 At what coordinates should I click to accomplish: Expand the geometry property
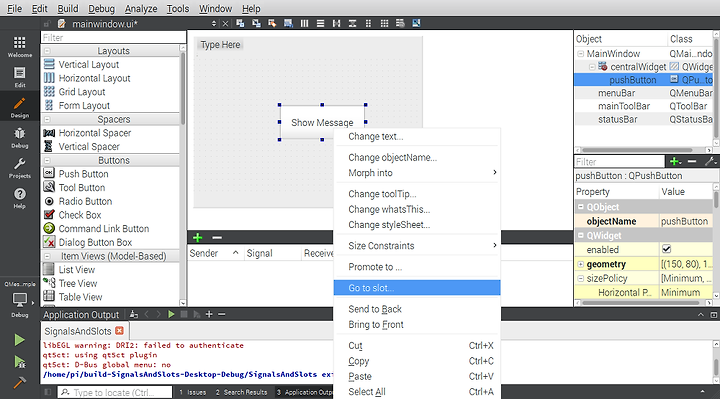[580, 264]
